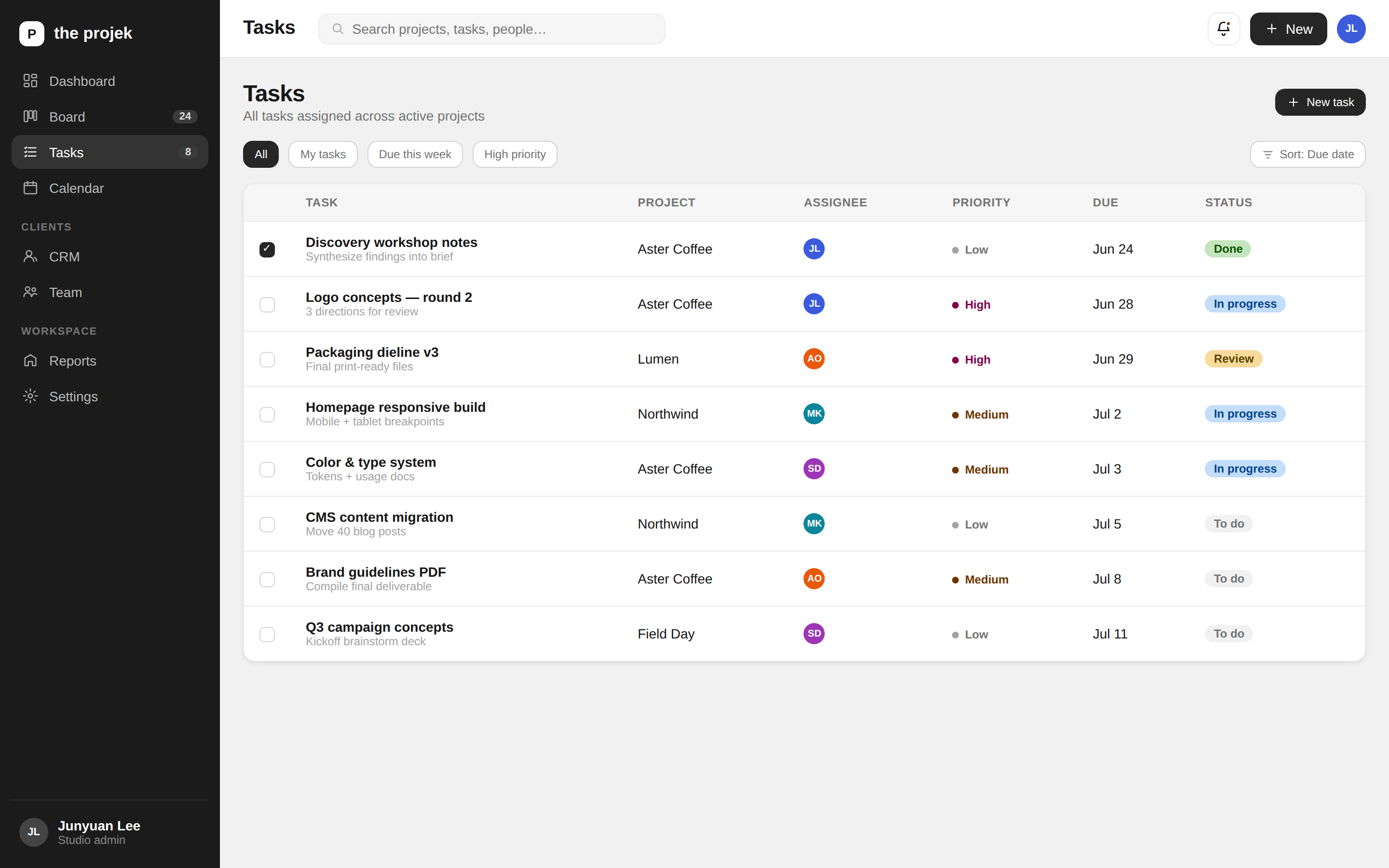This screenshot has height=868, width=1389.
Task: Click AO assignee avatar on Packaging dieline v3
Action: tap(814, 359)
